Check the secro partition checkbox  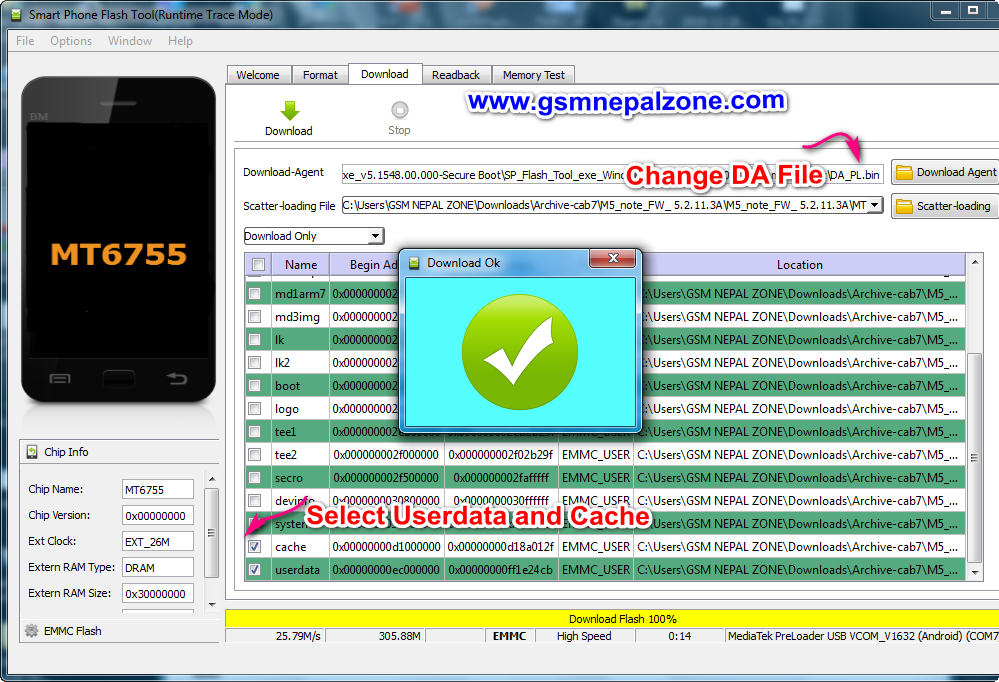click(254, 477)
